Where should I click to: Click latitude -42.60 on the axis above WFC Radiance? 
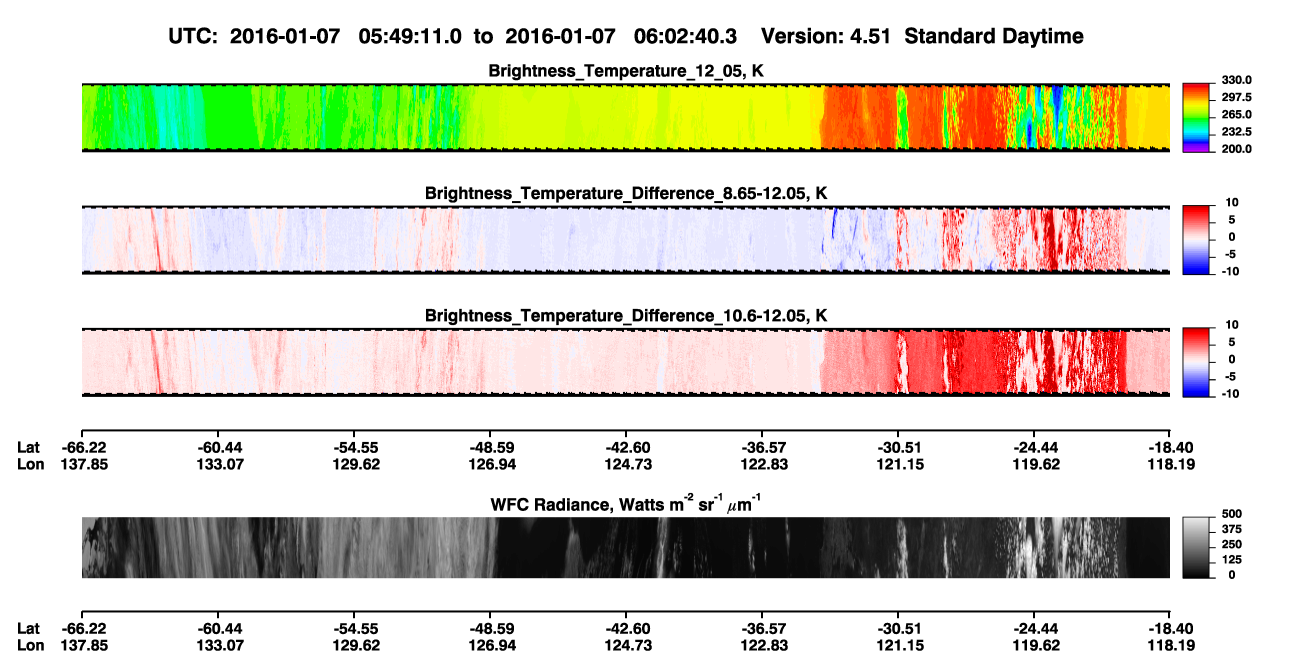[627, 447]
